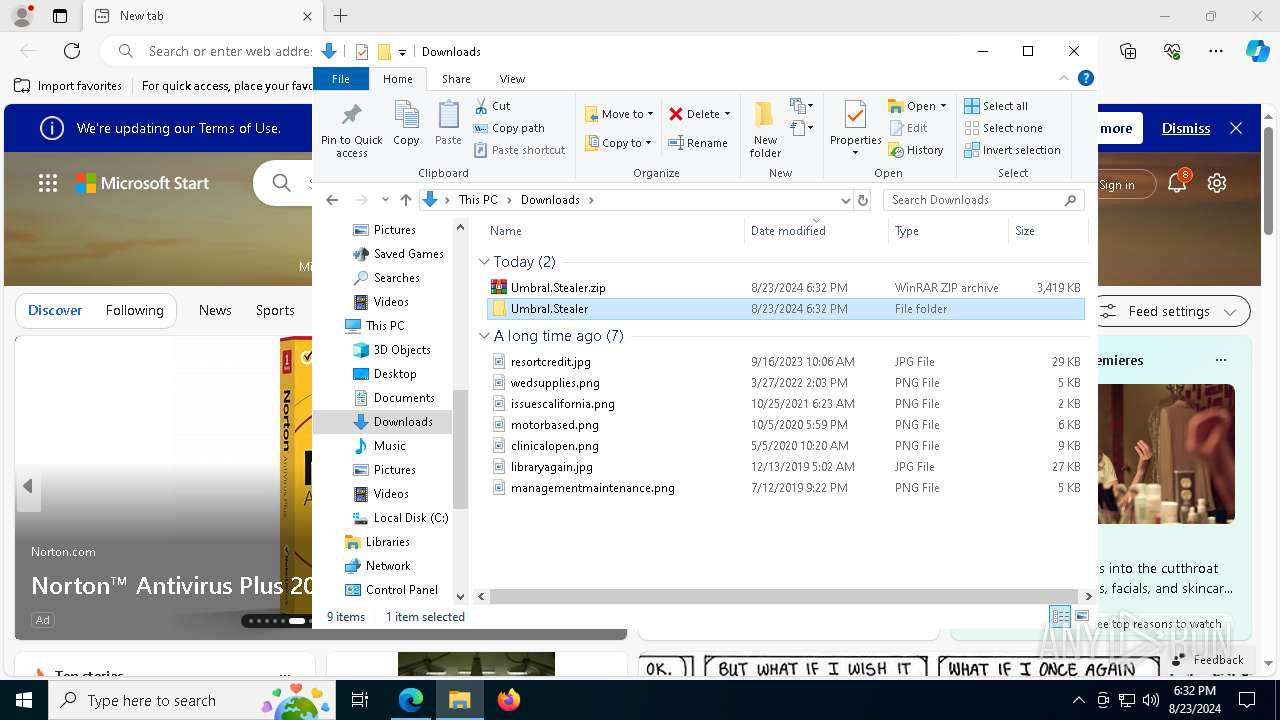Switch to details view layout
Image resolution: width=1280 pixels, height=720 pixels.
point(1060,617)
